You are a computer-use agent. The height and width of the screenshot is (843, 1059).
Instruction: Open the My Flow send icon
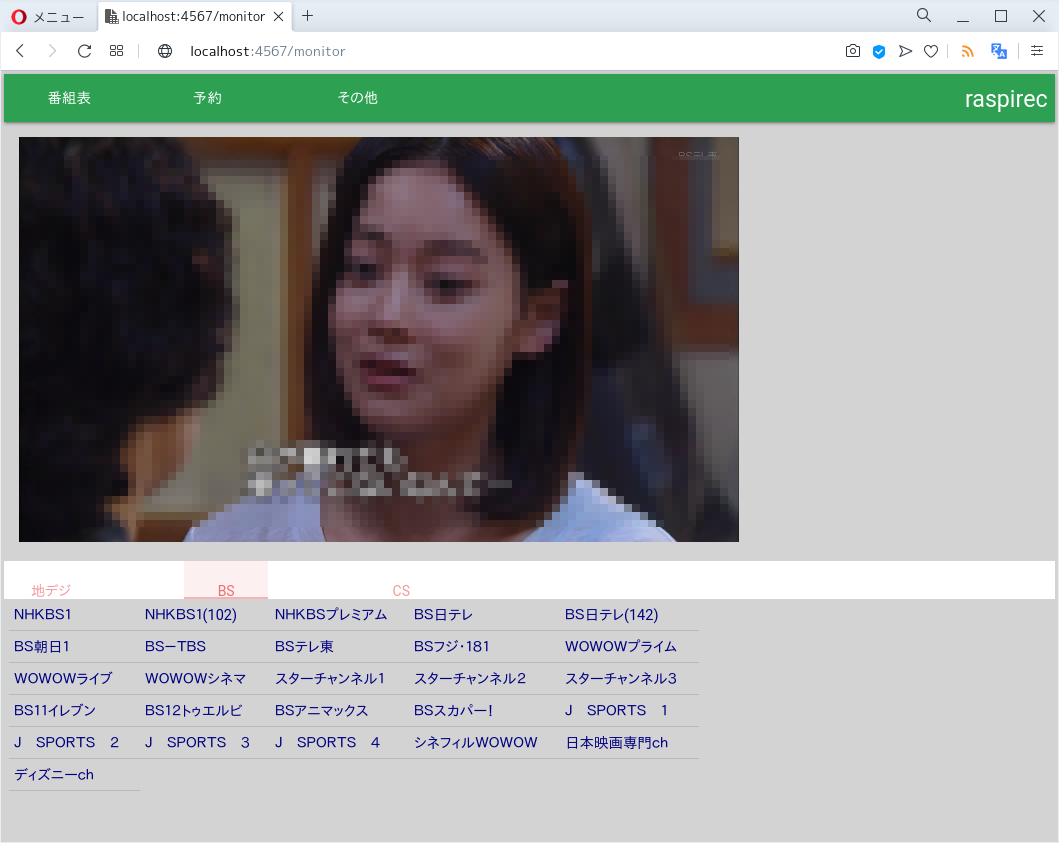[x=905, y=51]
